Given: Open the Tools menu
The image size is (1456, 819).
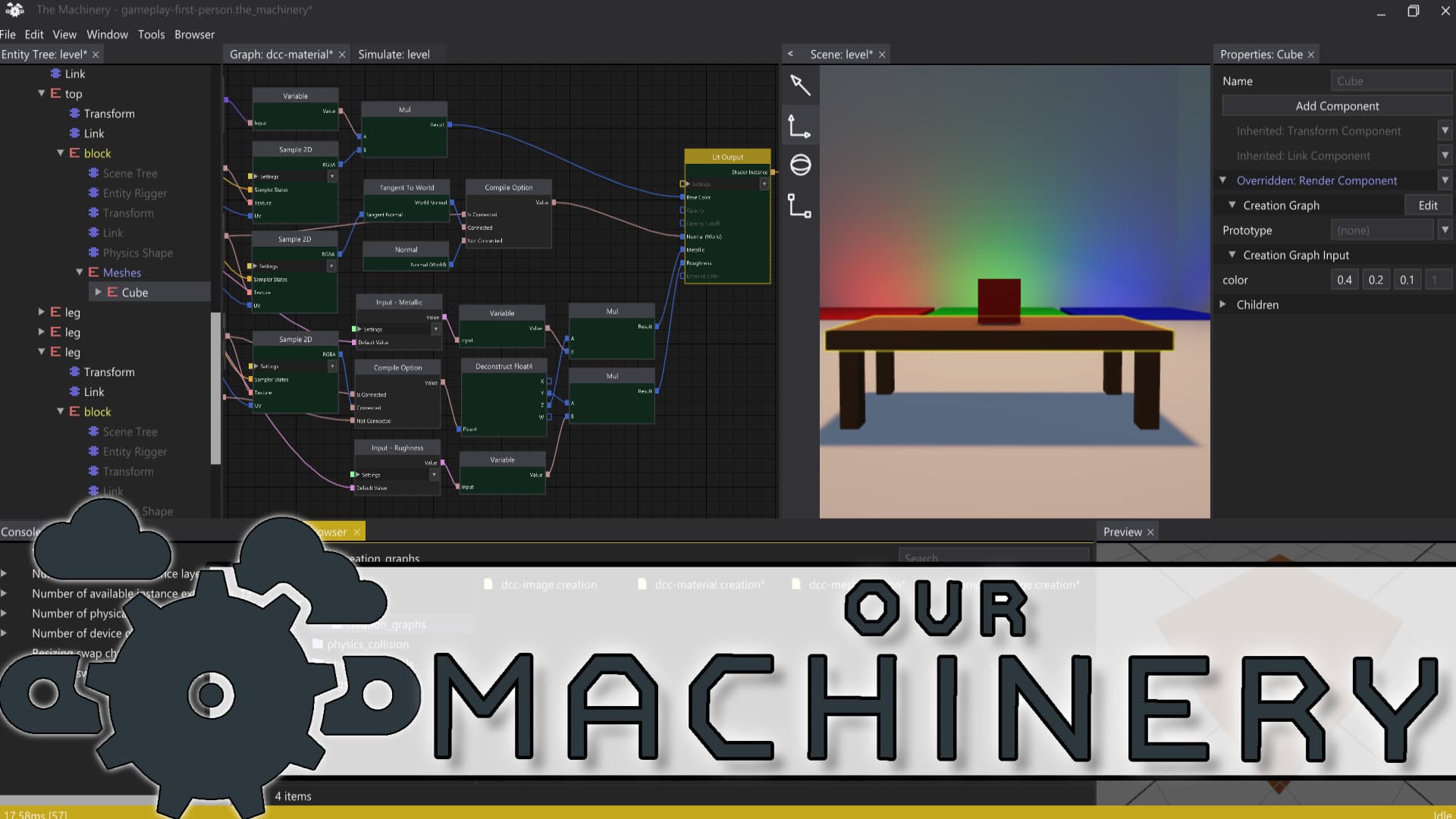Looking at the screenshot, I should (x=151, y=34).
